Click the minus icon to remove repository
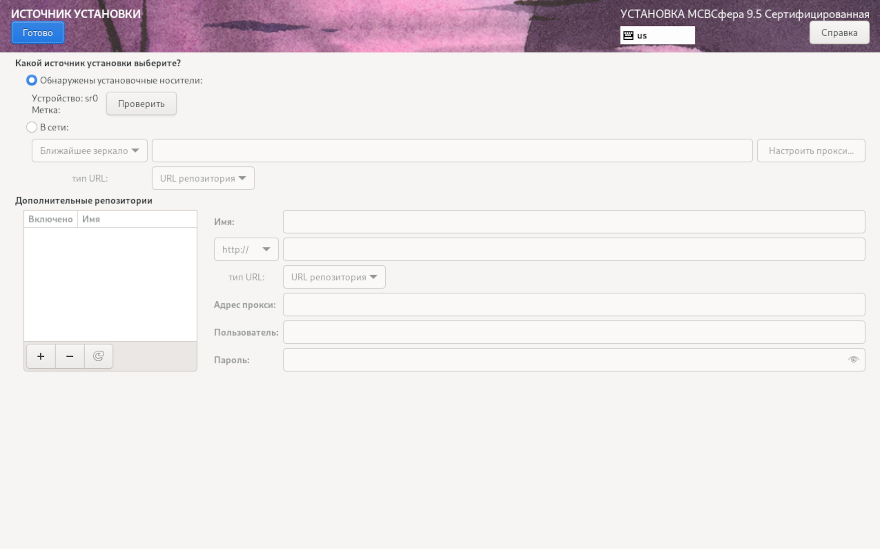Viewport: 880px width, 549px height. tap(70, 356)
